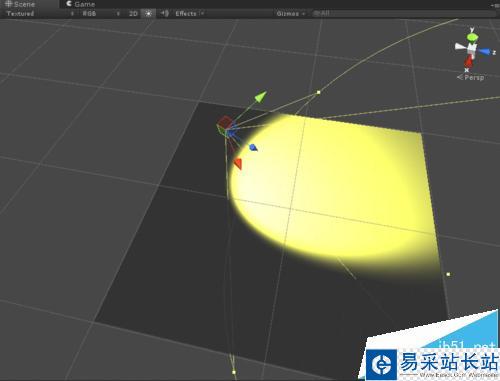Open the RGB render mode dropdown
Viewport: 500px width, 381px height.
pos(101,13)
